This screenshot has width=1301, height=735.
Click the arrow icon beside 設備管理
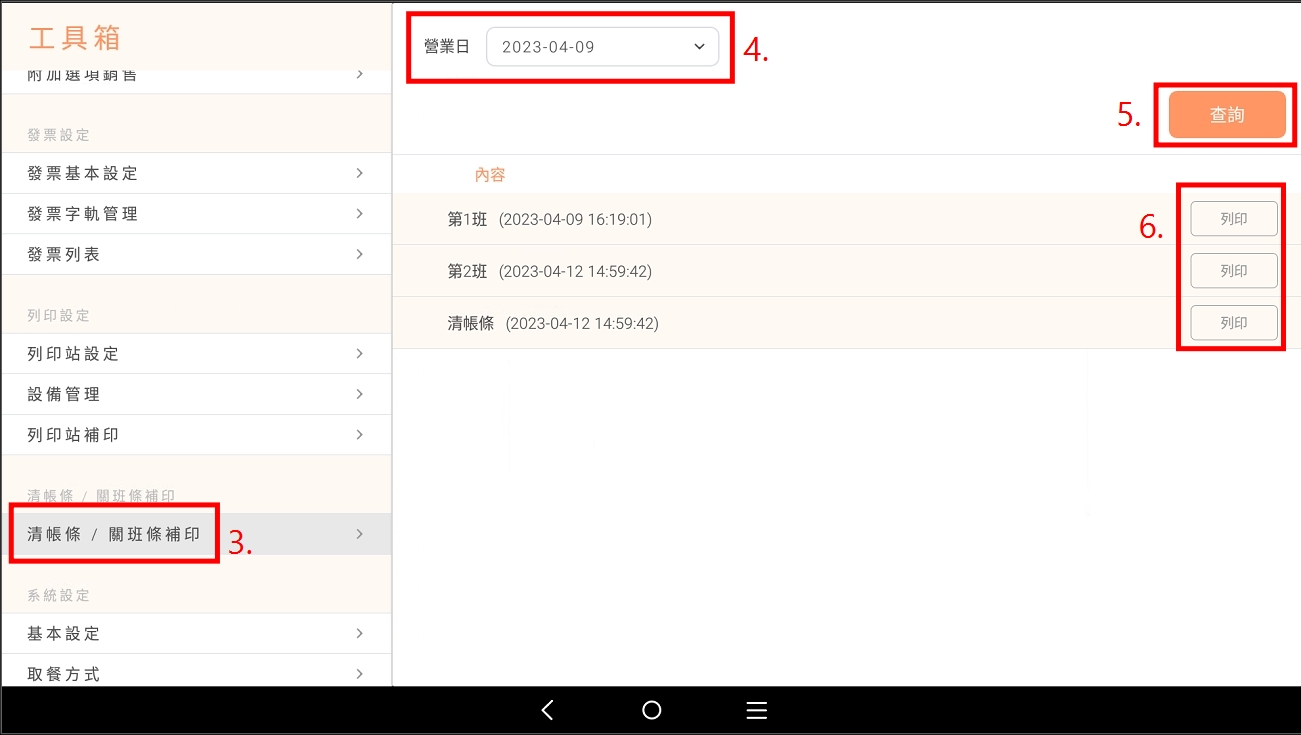359,394
